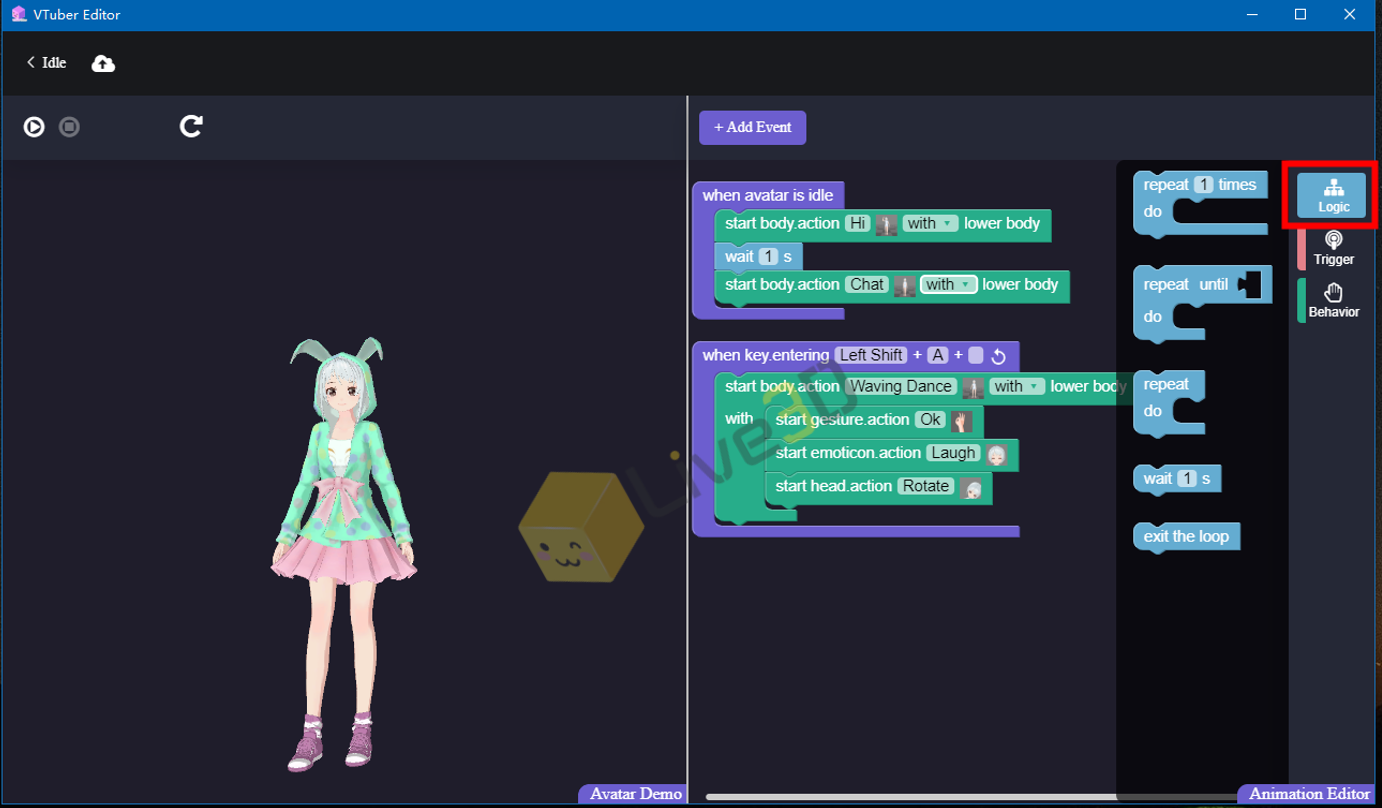Click the head Rotate preview icon
Screen dimensions: 1382x808
tap(971, 488)
